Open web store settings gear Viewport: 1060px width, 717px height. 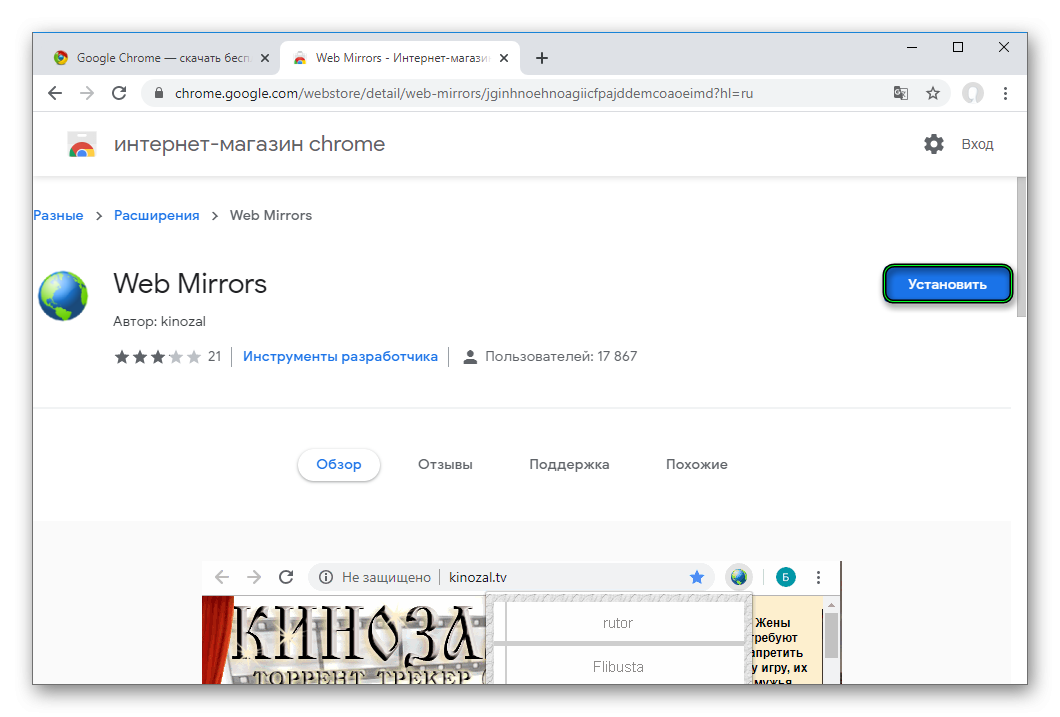[934, 144]
